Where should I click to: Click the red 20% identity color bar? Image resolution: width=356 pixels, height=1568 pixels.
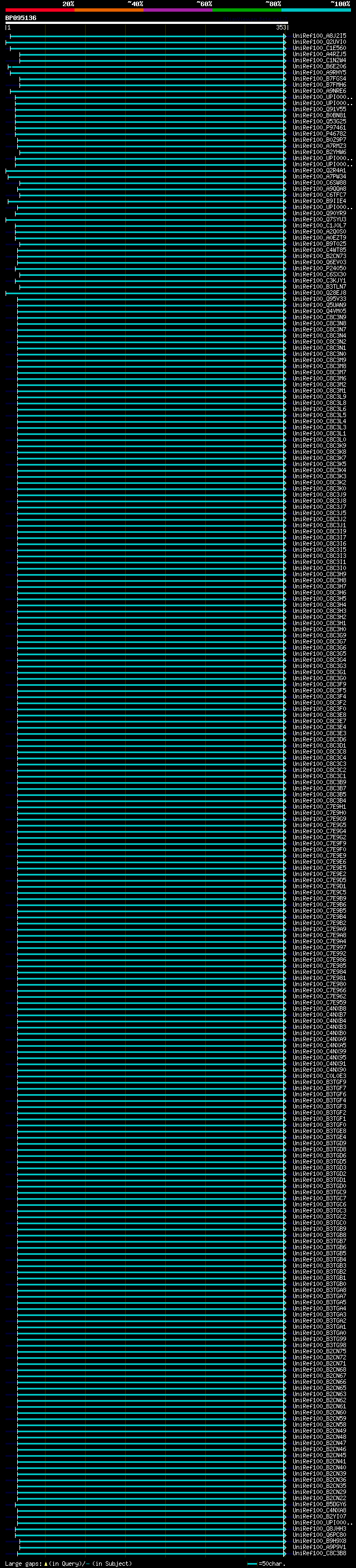coord(40,10)
